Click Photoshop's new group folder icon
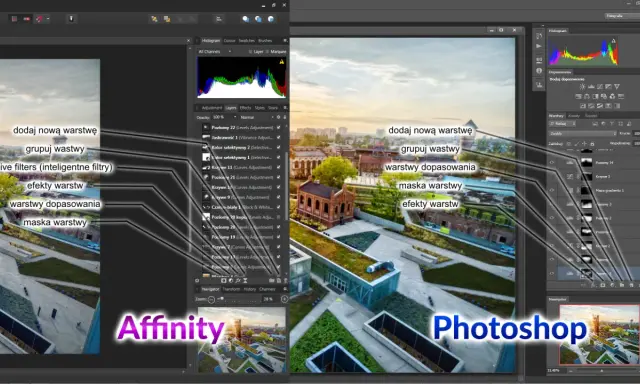 pos(622,285)
